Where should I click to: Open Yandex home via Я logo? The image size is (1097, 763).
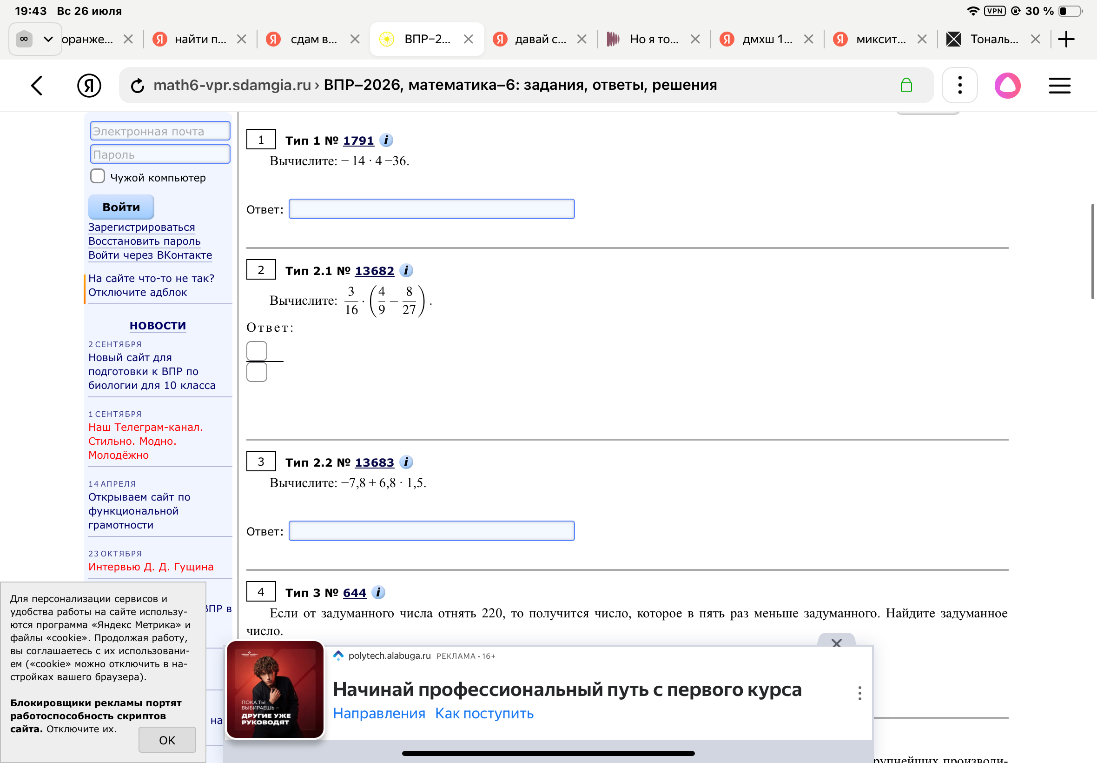click(89, 85)
